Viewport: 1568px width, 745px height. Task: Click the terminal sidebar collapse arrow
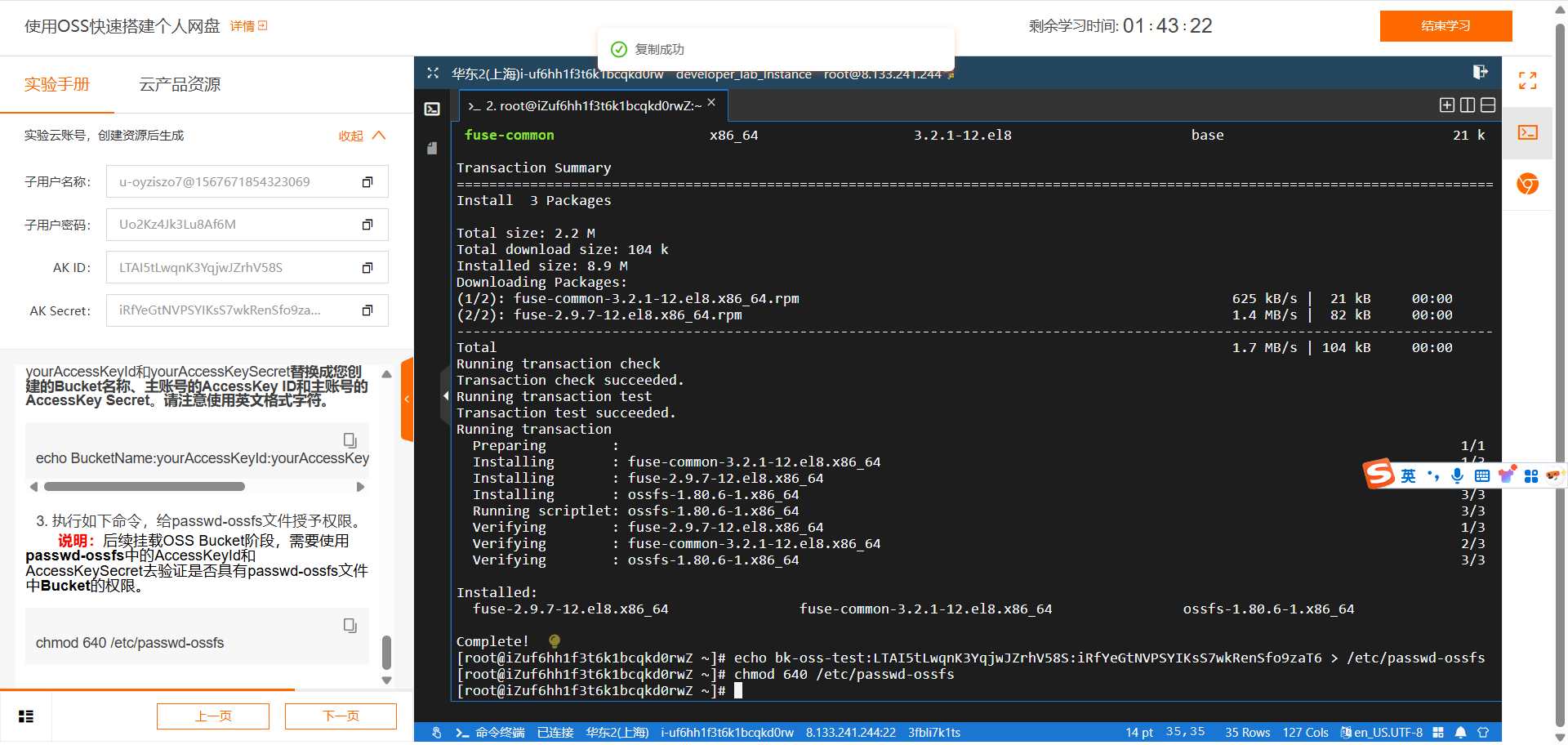point(446,396)
